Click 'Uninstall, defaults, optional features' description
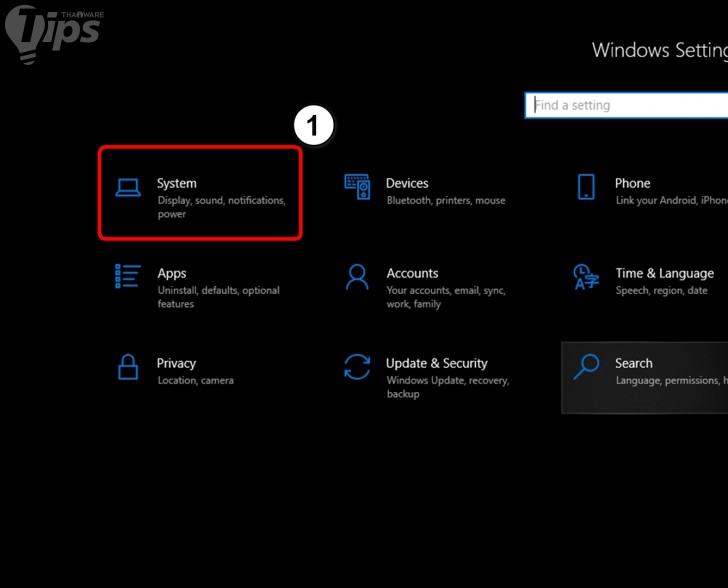Screen dimensions: 728x588 pos(219,297)
